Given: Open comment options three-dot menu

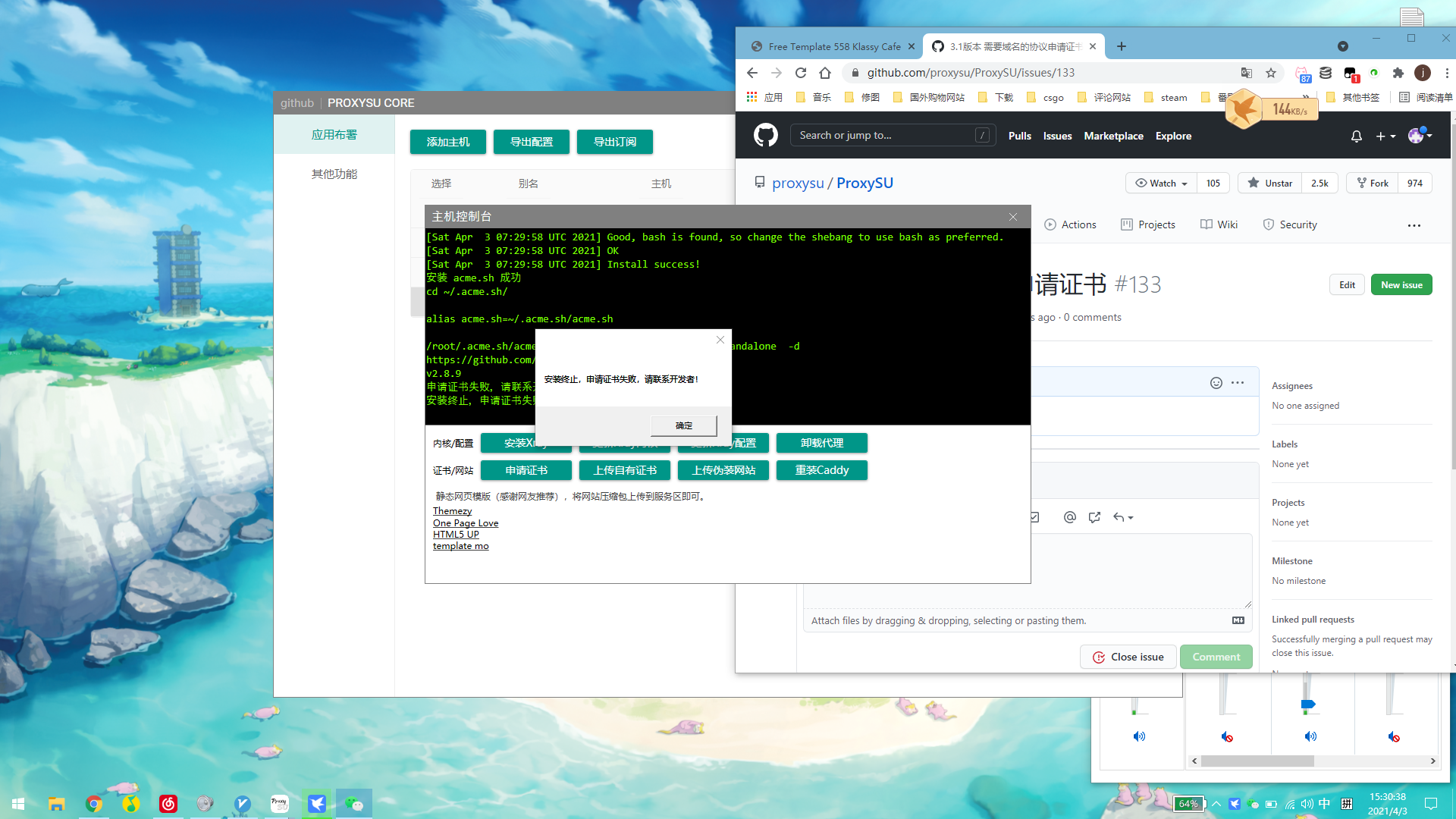Looking at the screenshot, I should (x=1238, y=383).
